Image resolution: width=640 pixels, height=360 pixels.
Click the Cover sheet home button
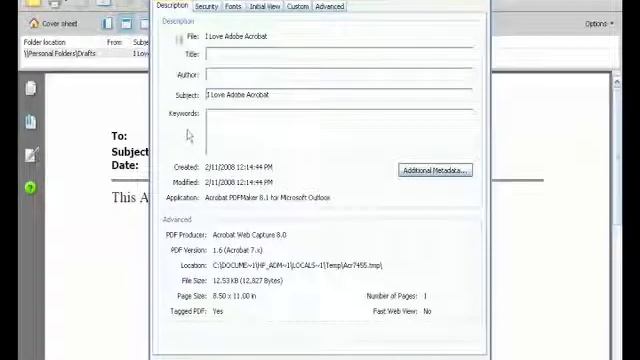(53, 24)
